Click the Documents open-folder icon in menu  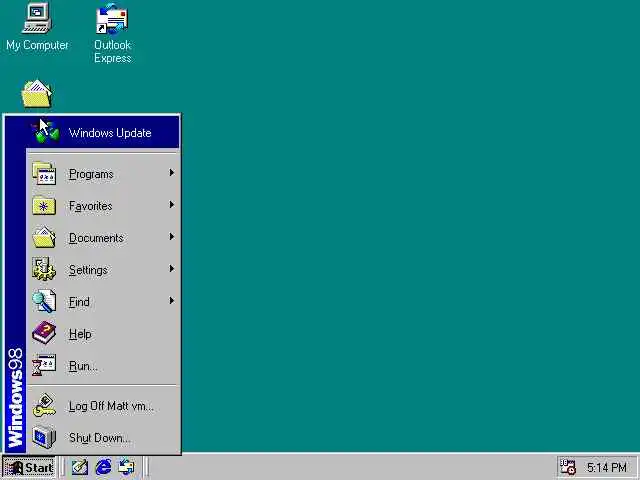click(44, 238)
